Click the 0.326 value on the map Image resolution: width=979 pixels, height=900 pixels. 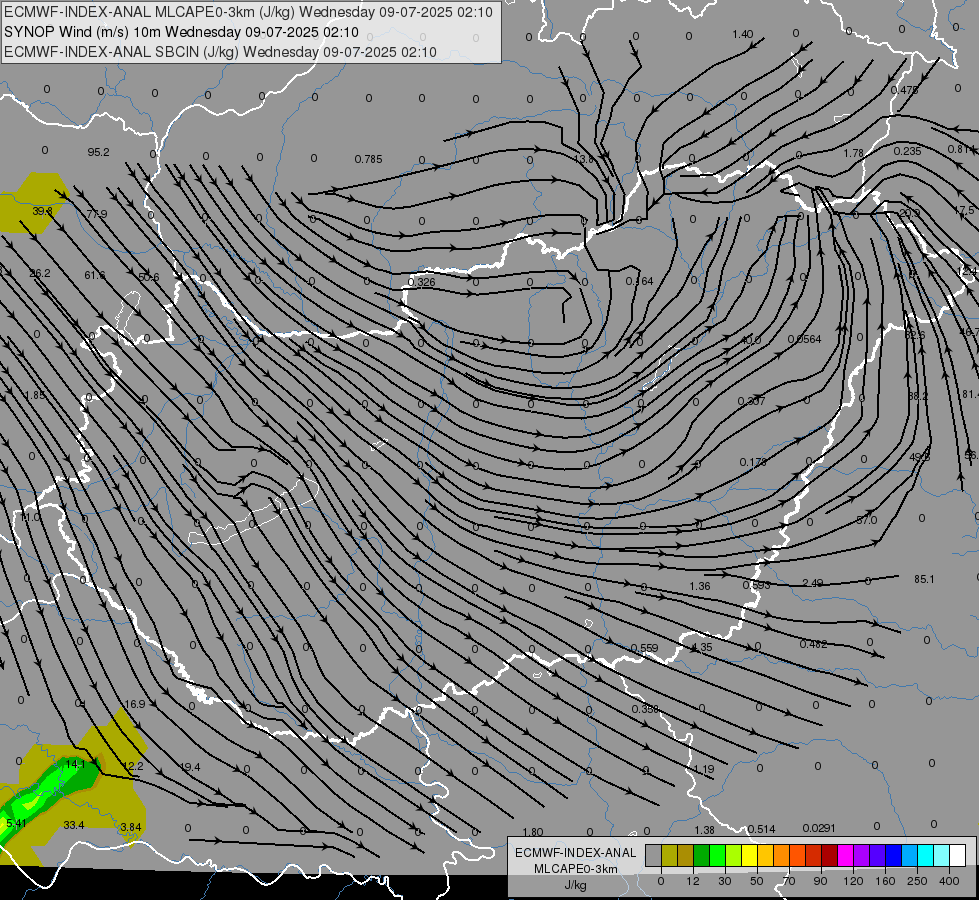pyautogui.click(x=421, y=282)
